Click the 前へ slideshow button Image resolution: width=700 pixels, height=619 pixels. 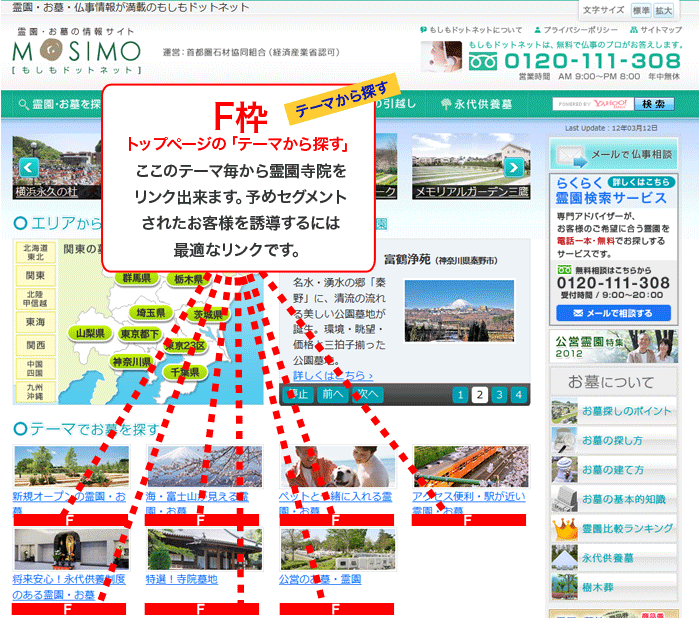(x=332, y=395)
